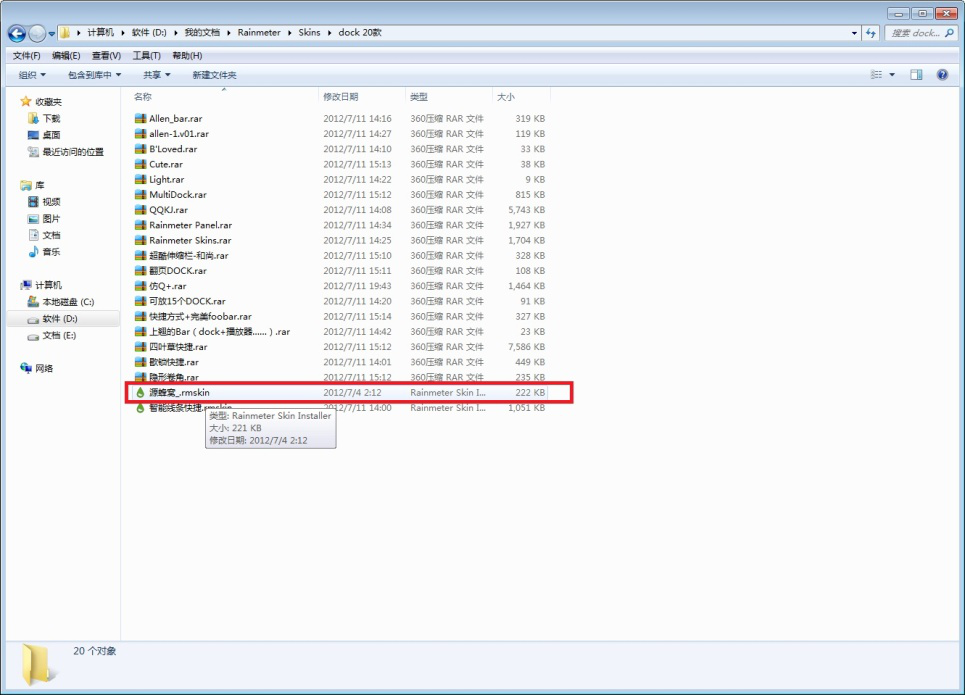Viewport: 965px width, 695px height.
Task: Select file 超酷伸缩栏-和尚.rar by name
Action: coord(188,255)
